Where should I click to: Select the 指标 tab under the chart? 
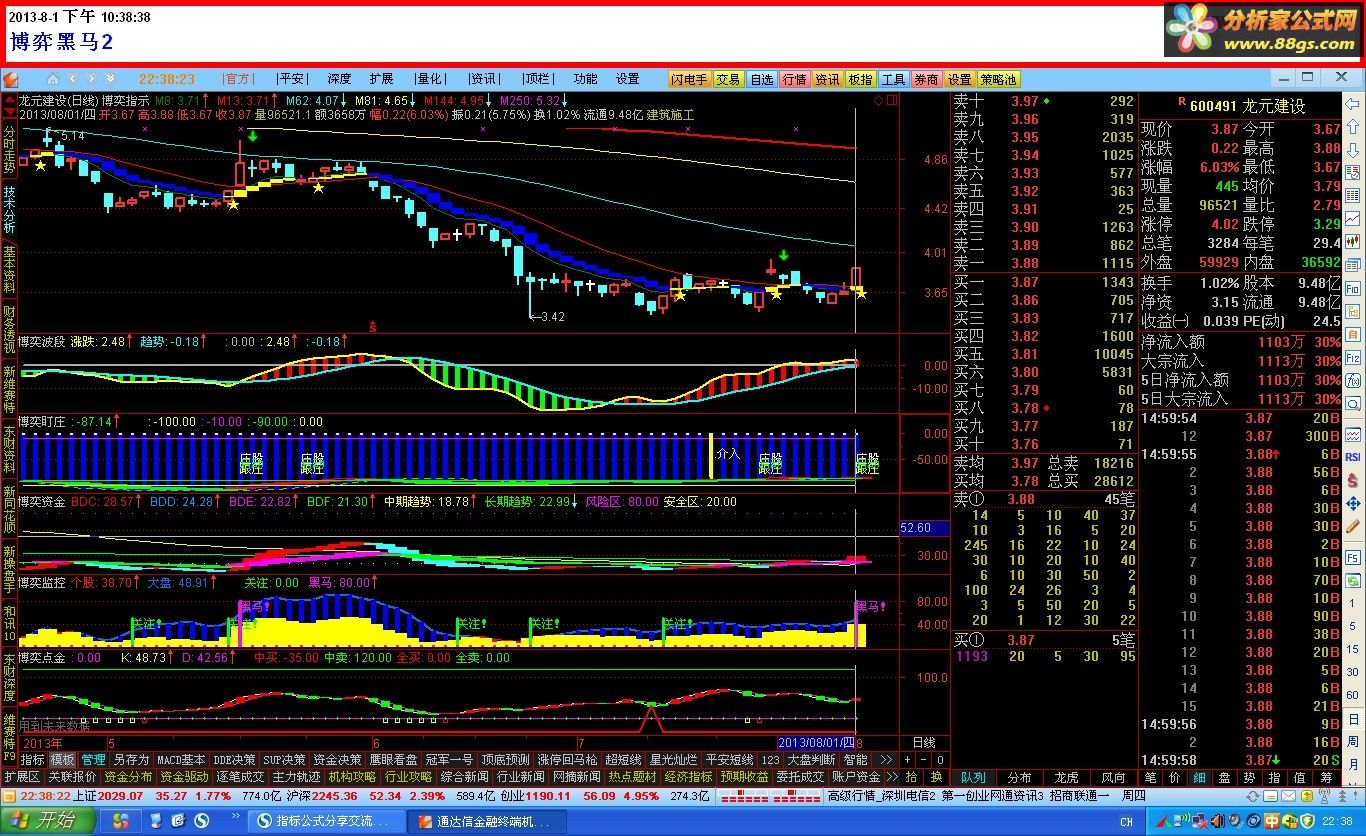pos(32,760)
